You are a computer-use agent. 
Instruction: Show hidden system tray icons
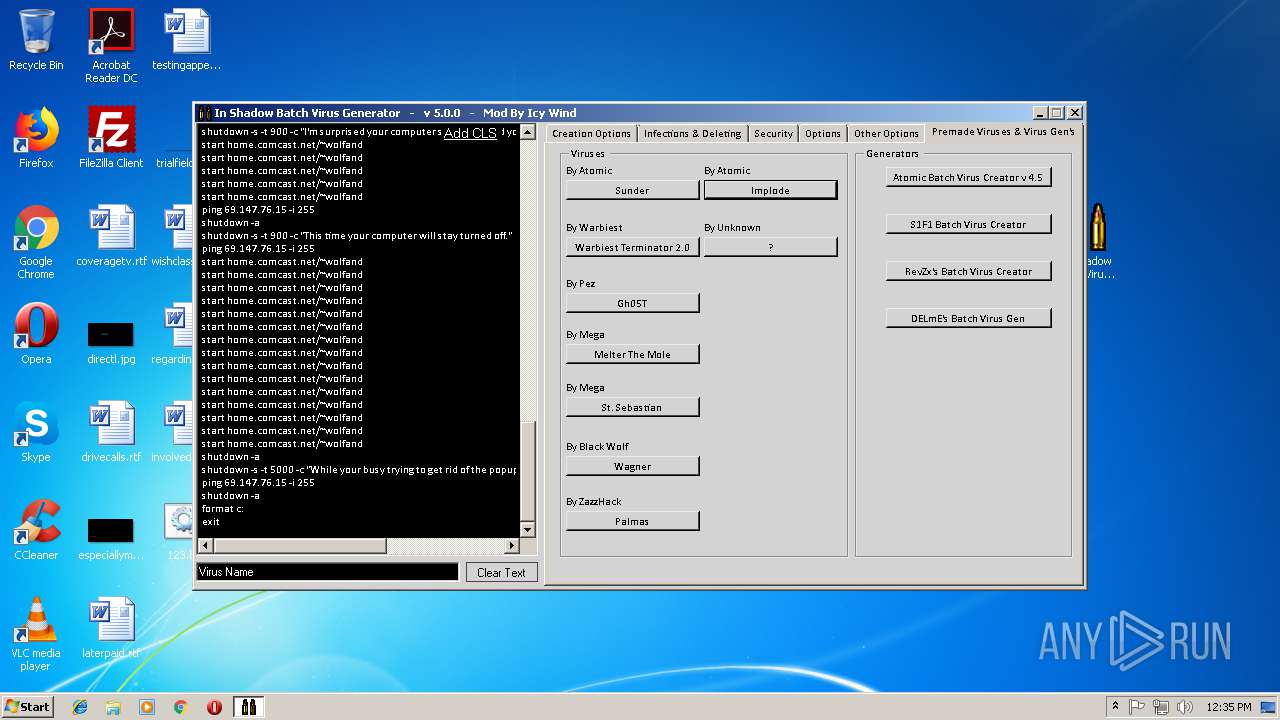coord(1115,707)
